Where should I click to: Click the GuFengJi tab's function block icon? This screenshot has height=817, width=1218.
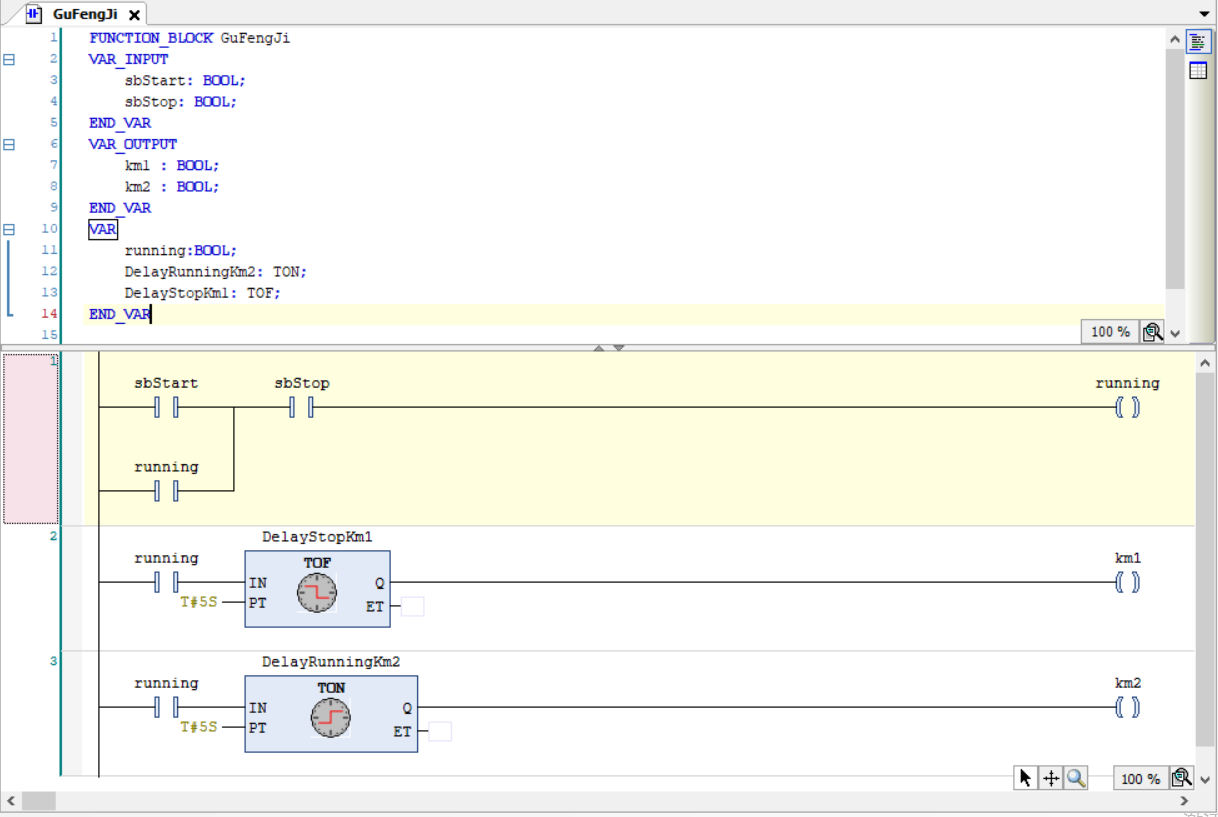click(x=34, y=14)
